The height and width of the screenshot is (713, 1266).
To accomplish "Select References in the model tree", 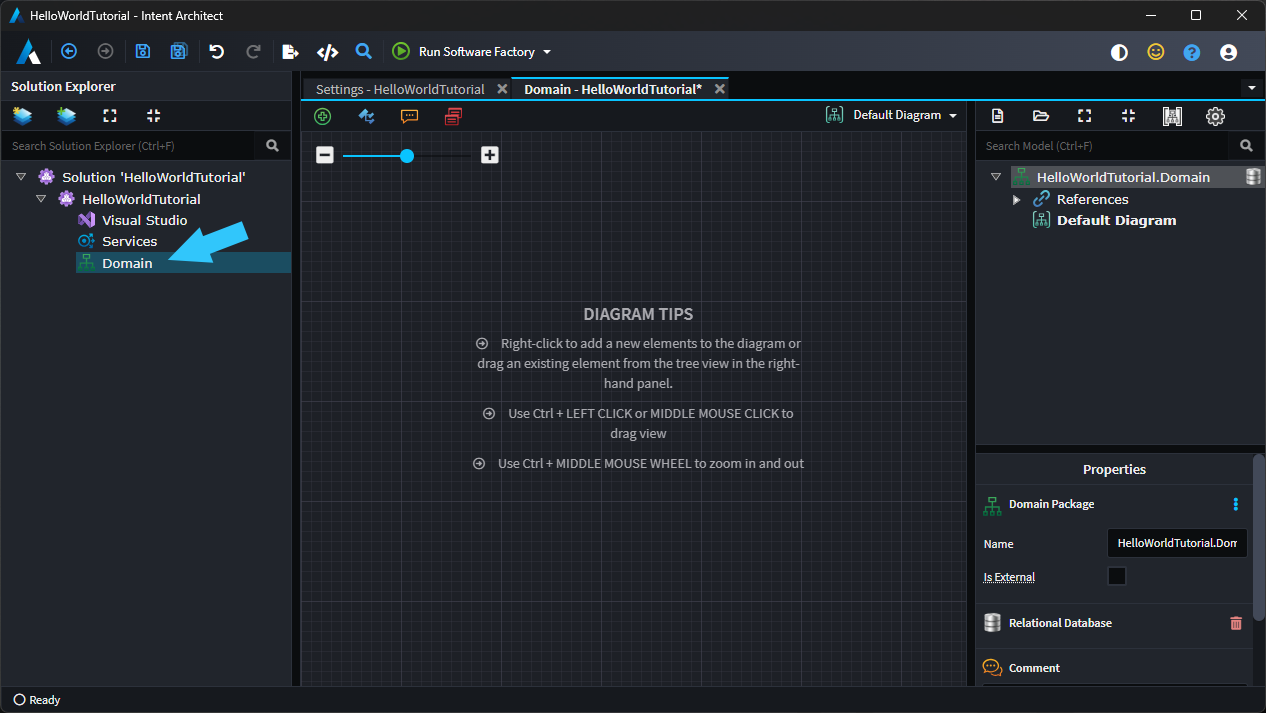I will tap(1092, 199).
